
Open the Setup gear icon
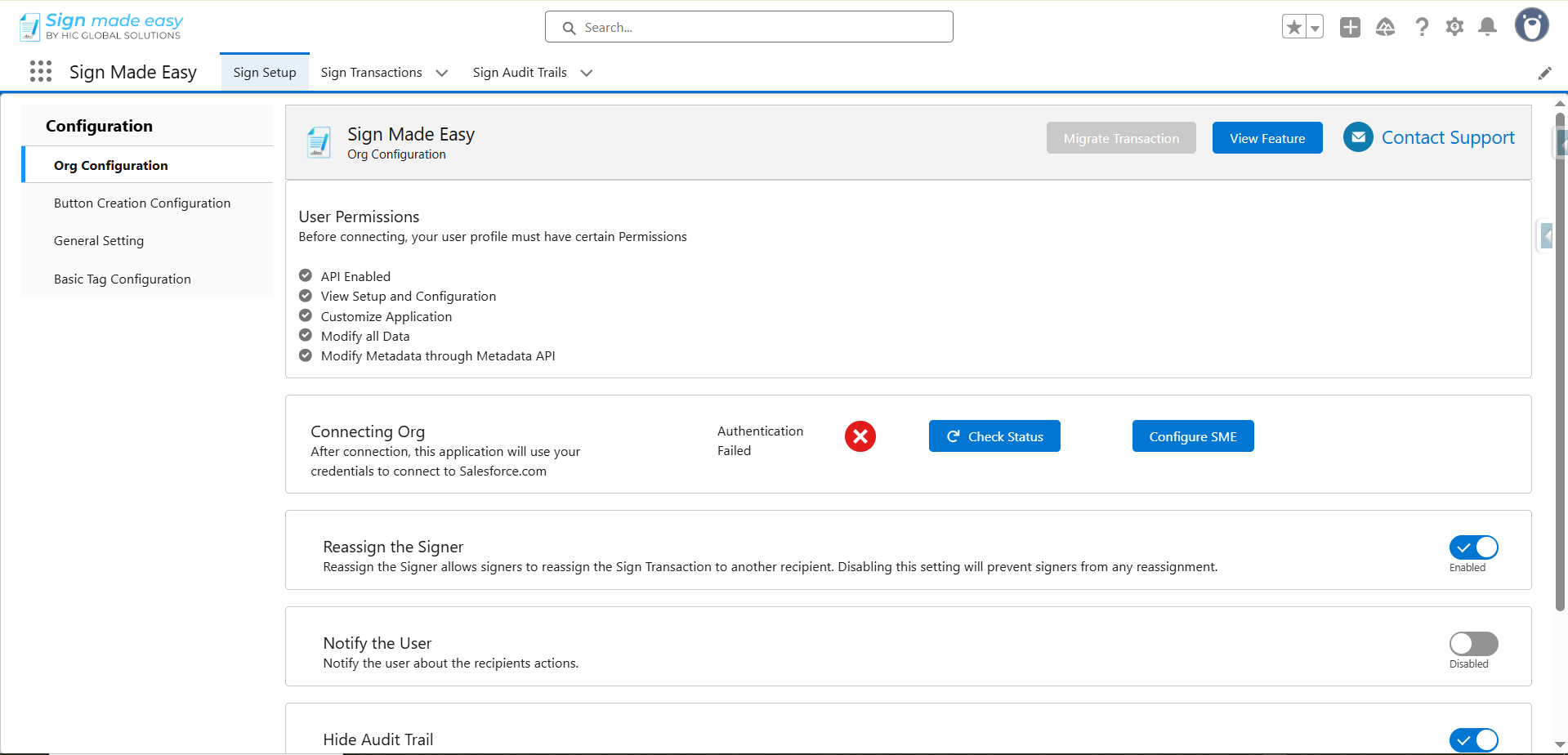tap(1454, 27)
